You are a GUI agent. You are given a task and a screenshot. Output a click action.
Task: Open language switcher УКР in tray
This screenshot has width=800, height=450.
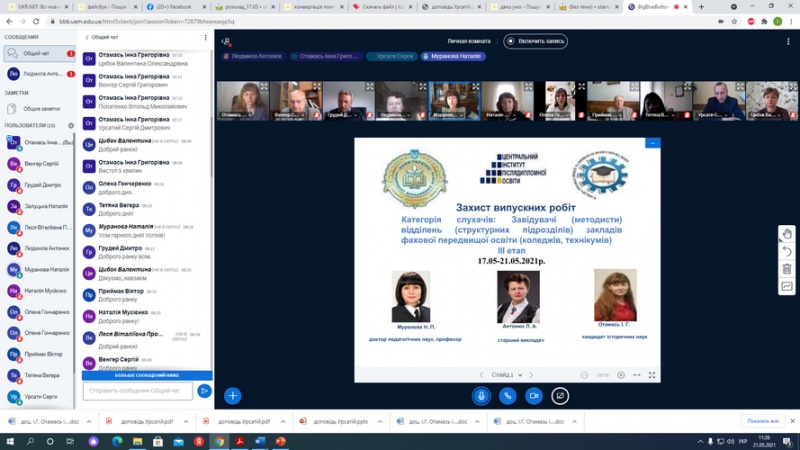tap(743, 441)
